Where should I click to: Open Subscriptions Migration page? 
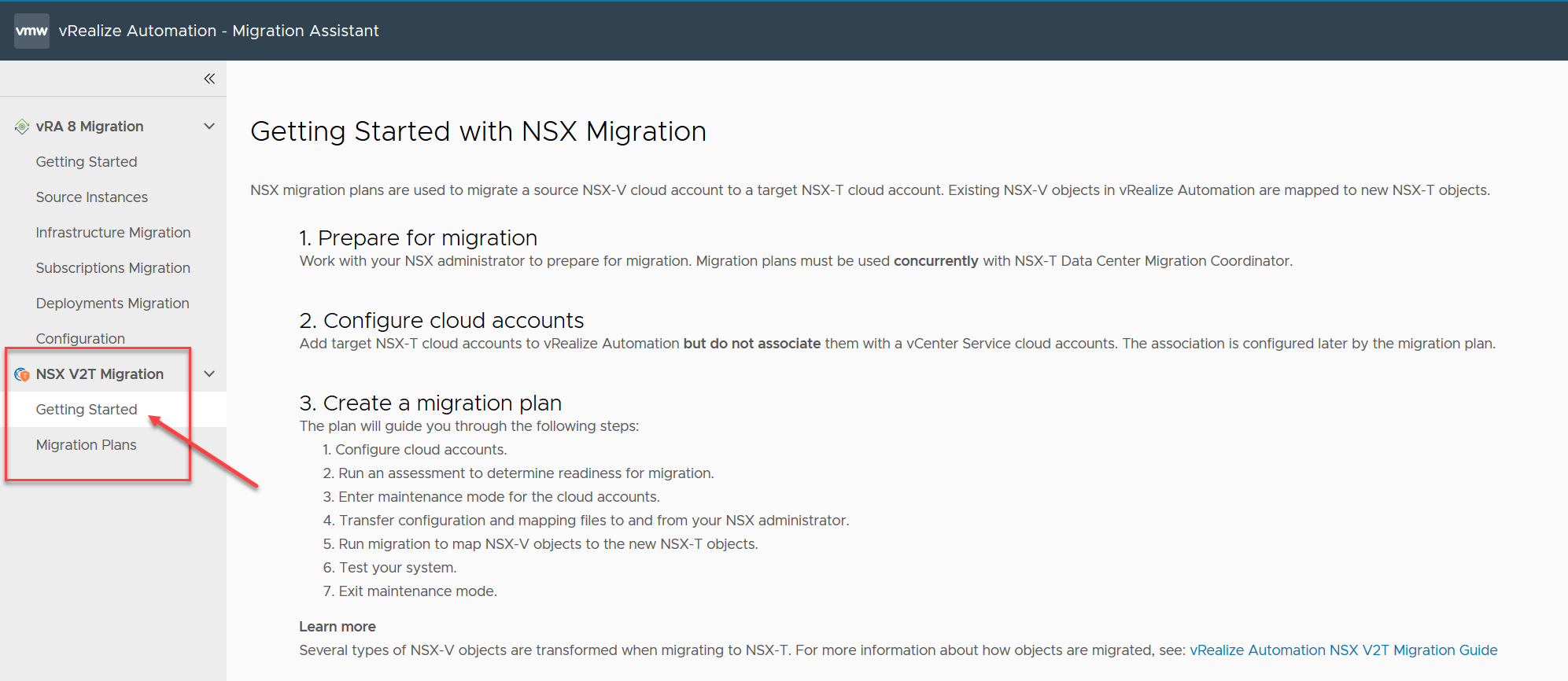point(113,268)
